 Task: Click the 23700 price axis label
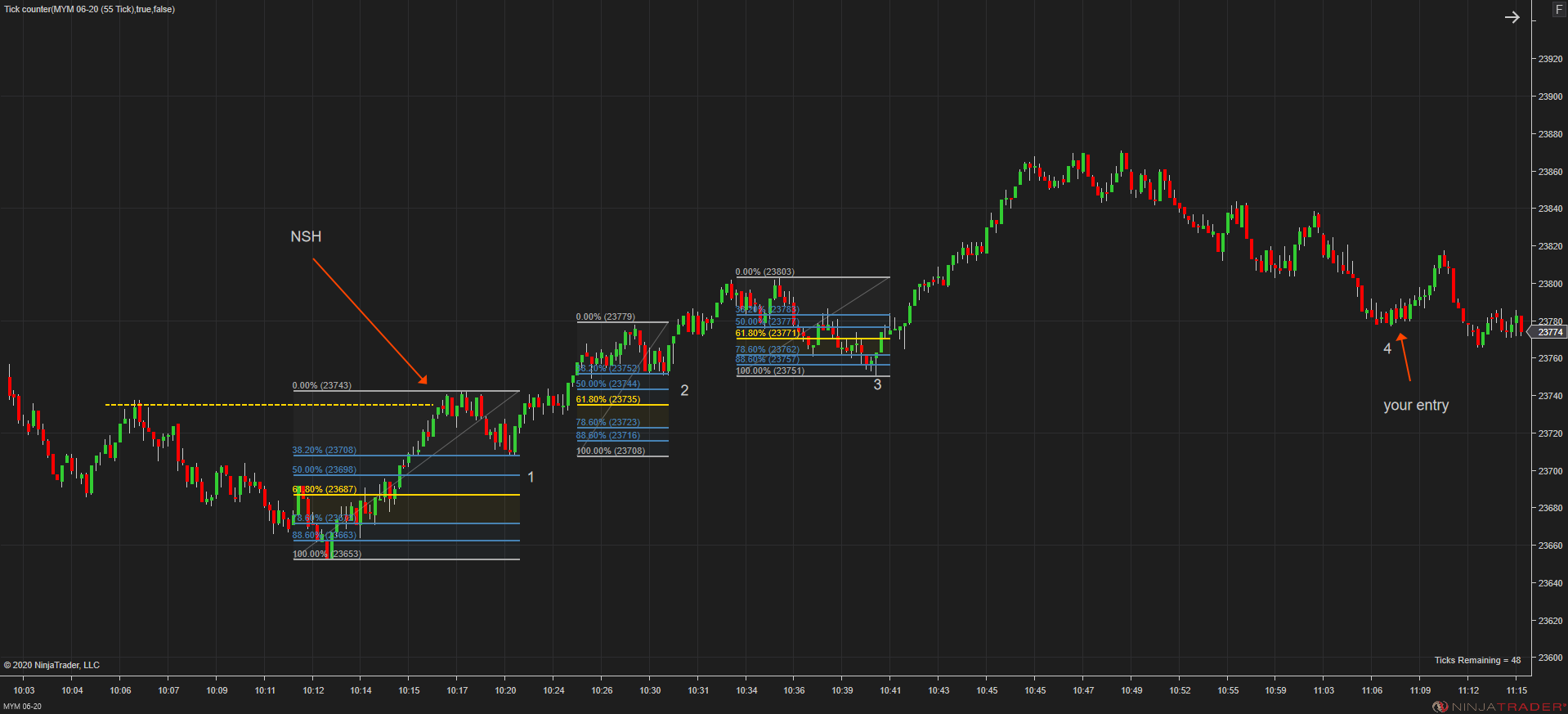pyautogui.click(x=1550, y=471)
